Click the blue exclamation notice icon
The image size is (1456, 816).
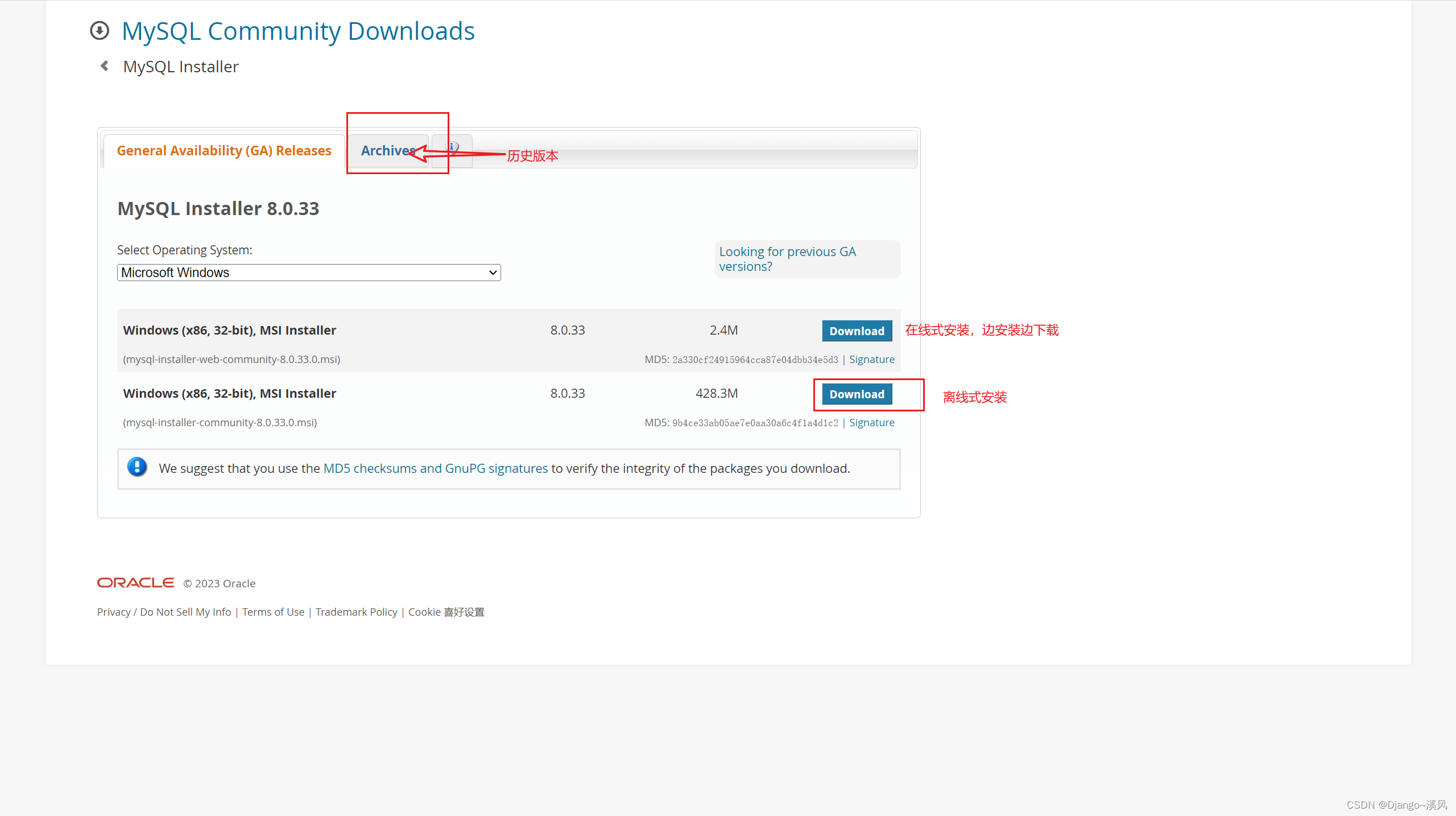[137, 467]
